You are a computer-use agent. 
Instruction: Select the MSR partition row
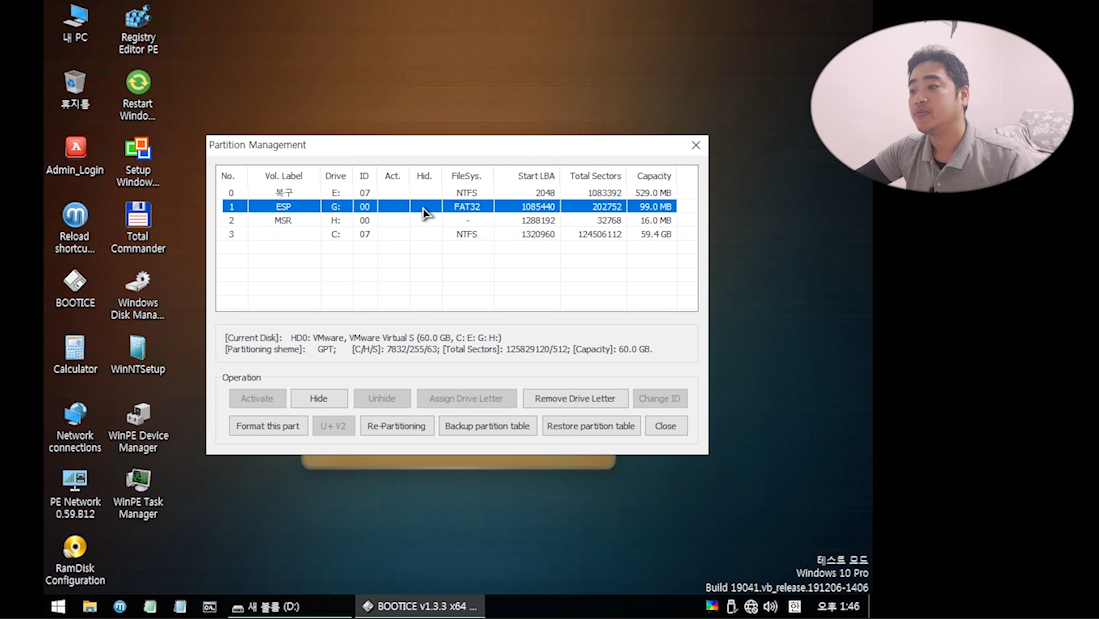449,220
